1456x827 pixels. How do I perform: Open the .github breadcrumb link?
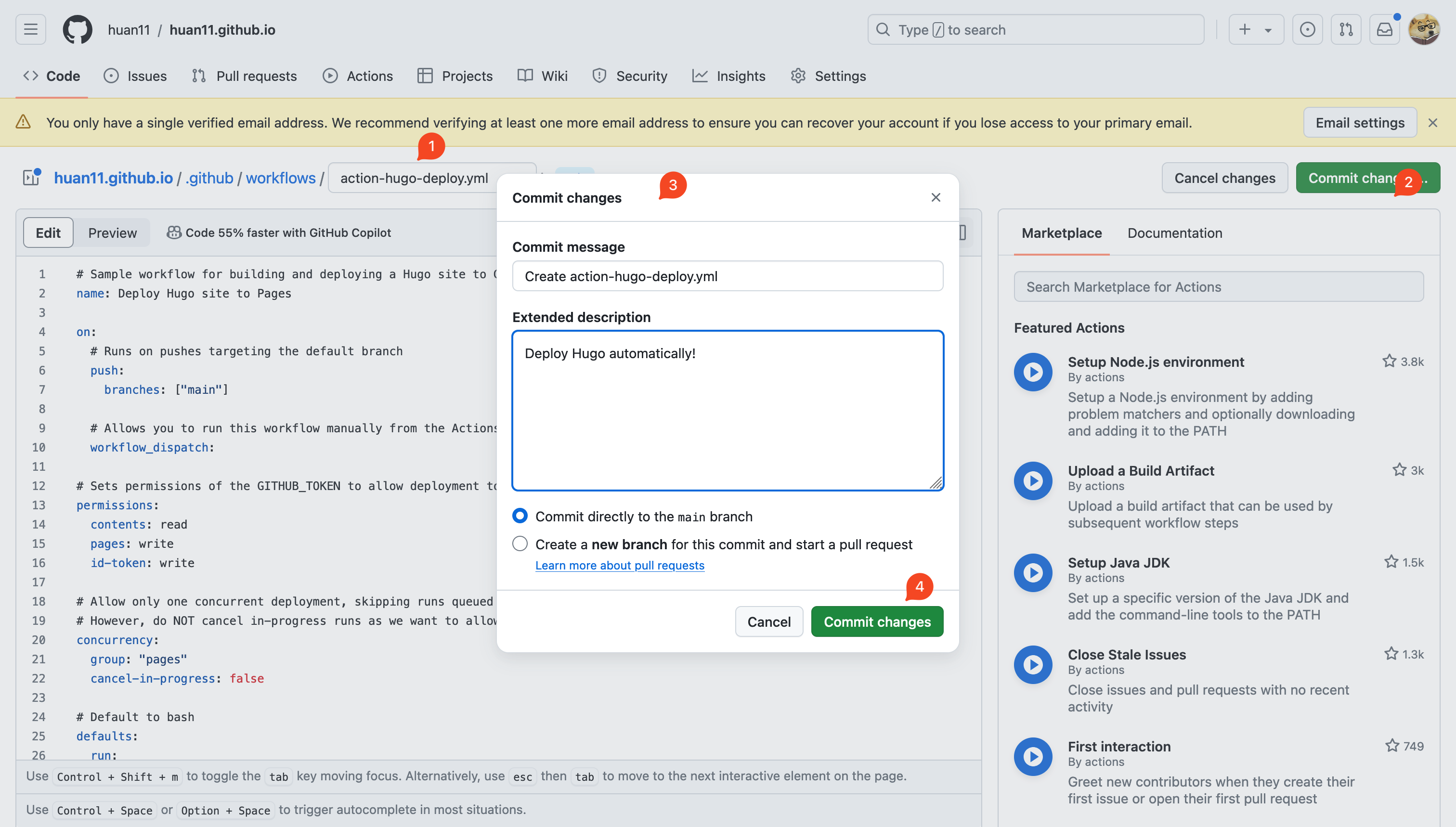[x=209, y=178]
